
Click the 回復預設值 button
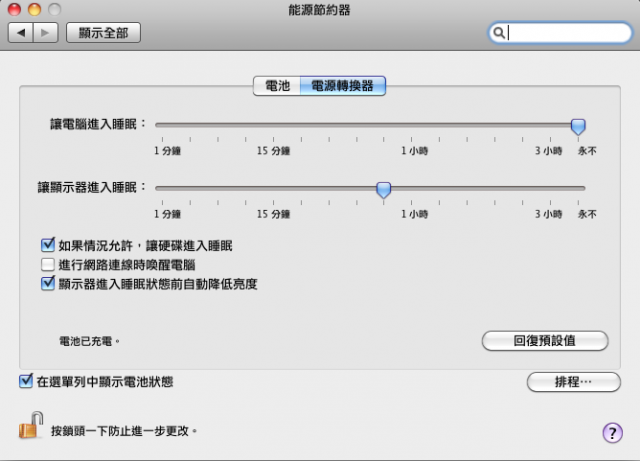(545, 341)
